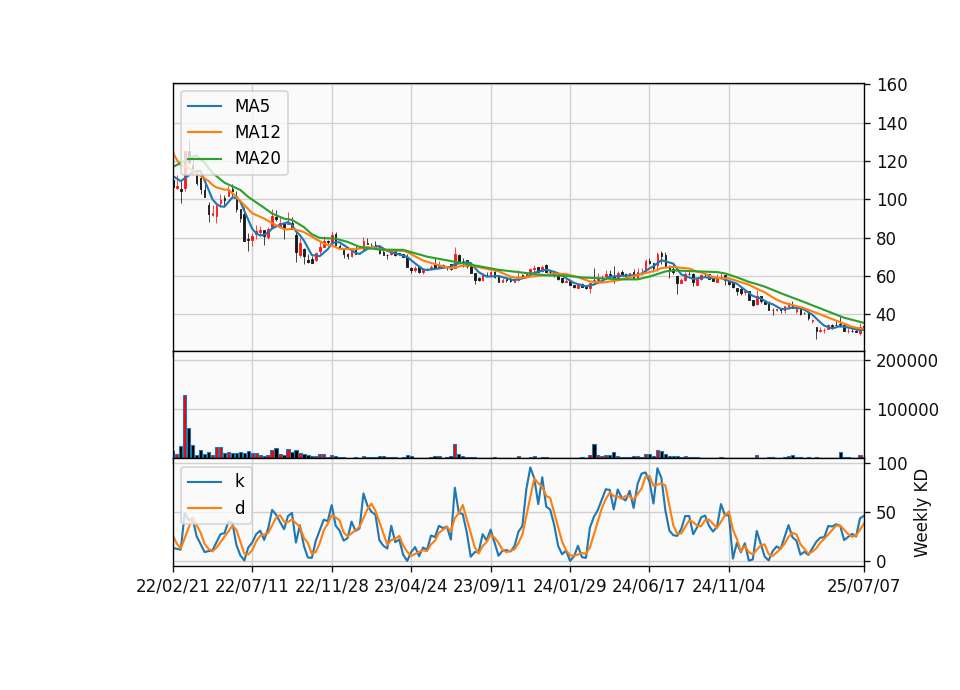Screen dimensions: 960x690
Task: Click the 140 price axis label
Action: (x=891, y=124)
